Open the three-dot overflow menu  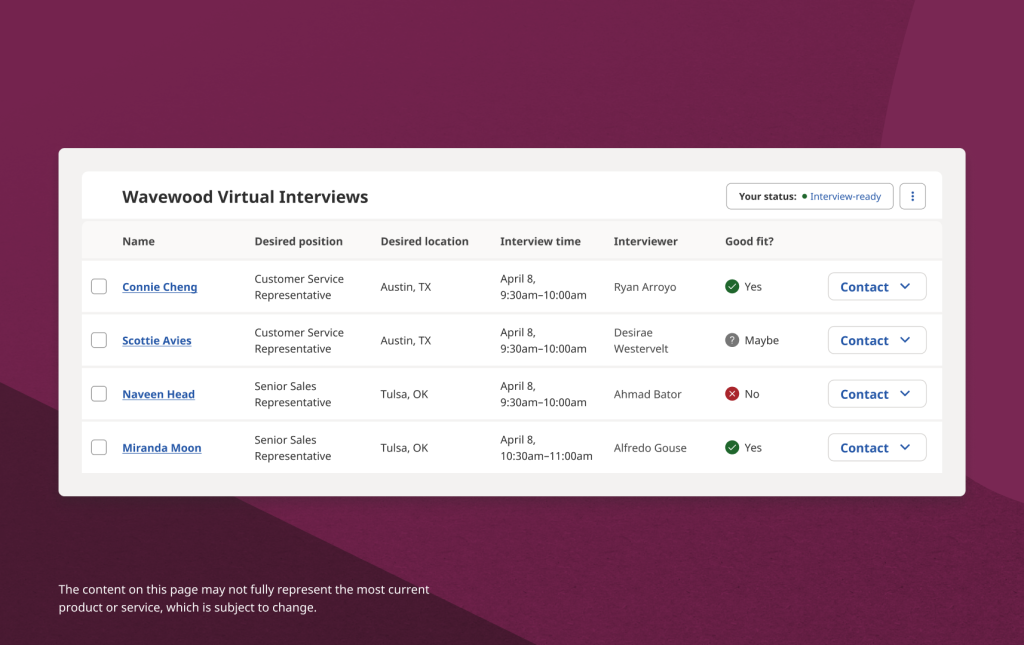tap(912, 196)
